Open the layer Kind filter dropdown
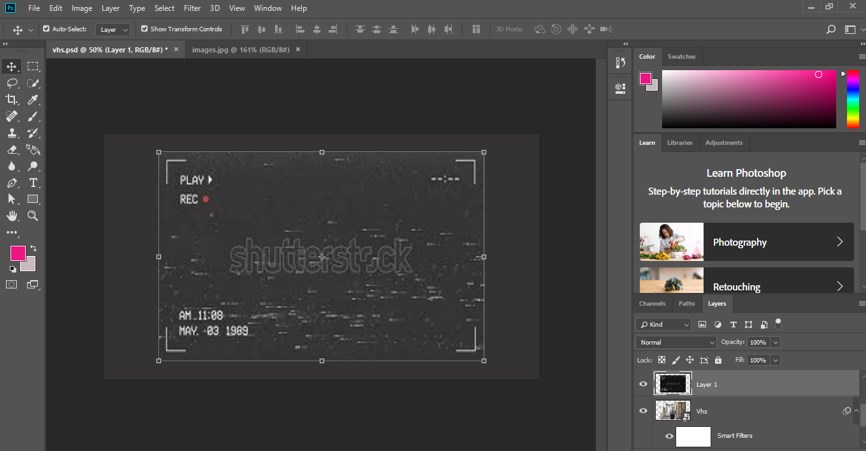866x451 pixels. (664, 325)
